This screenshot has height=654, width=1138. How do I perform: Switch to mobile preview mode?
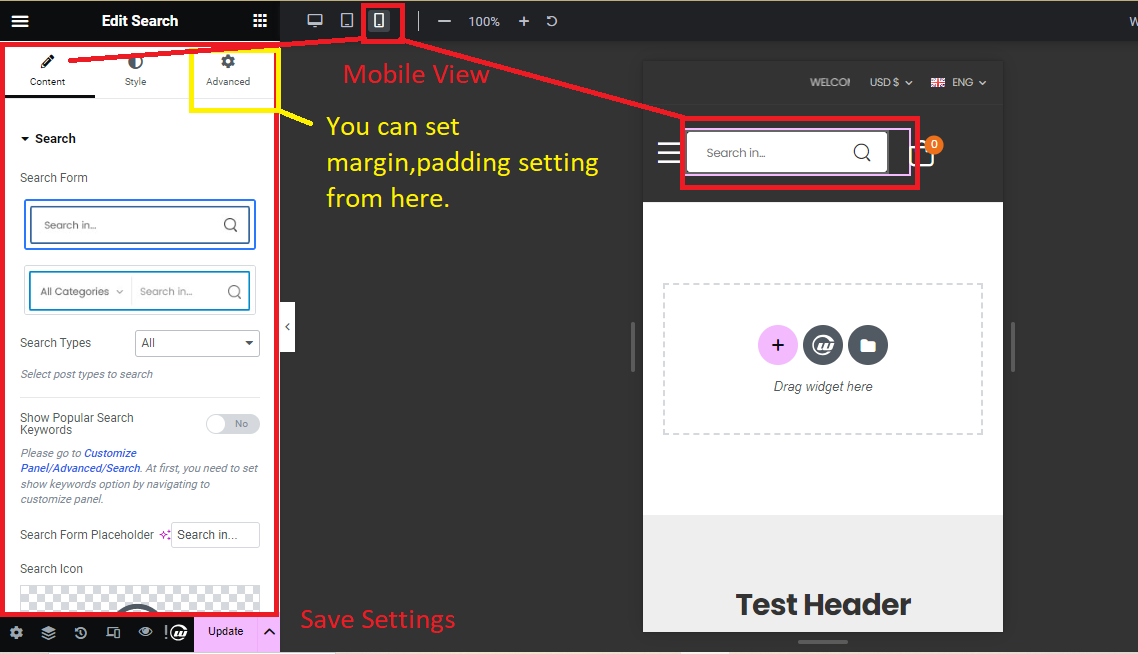click(379, 20)
